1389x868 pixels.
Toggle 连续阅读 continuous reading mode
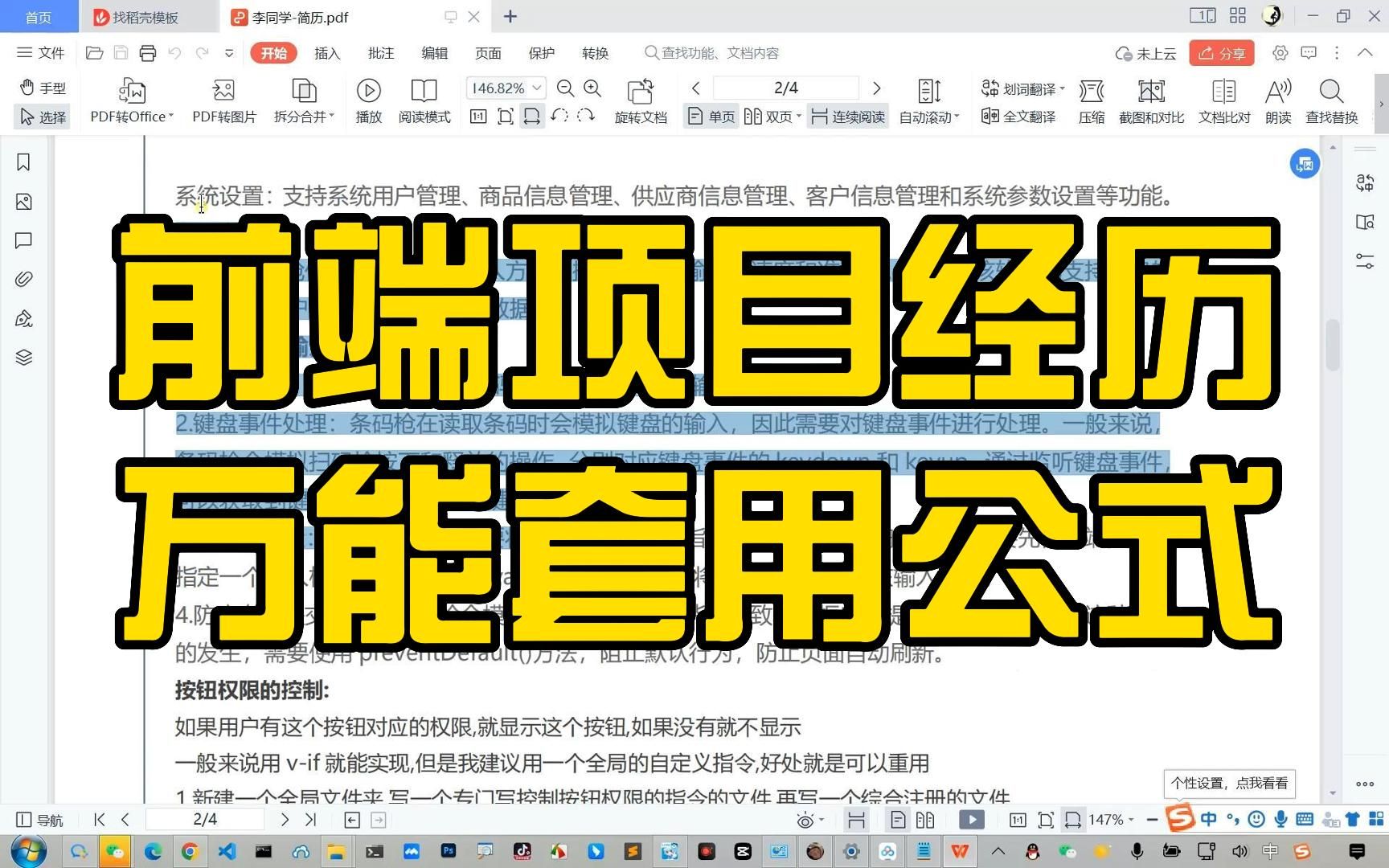[848, 116]
